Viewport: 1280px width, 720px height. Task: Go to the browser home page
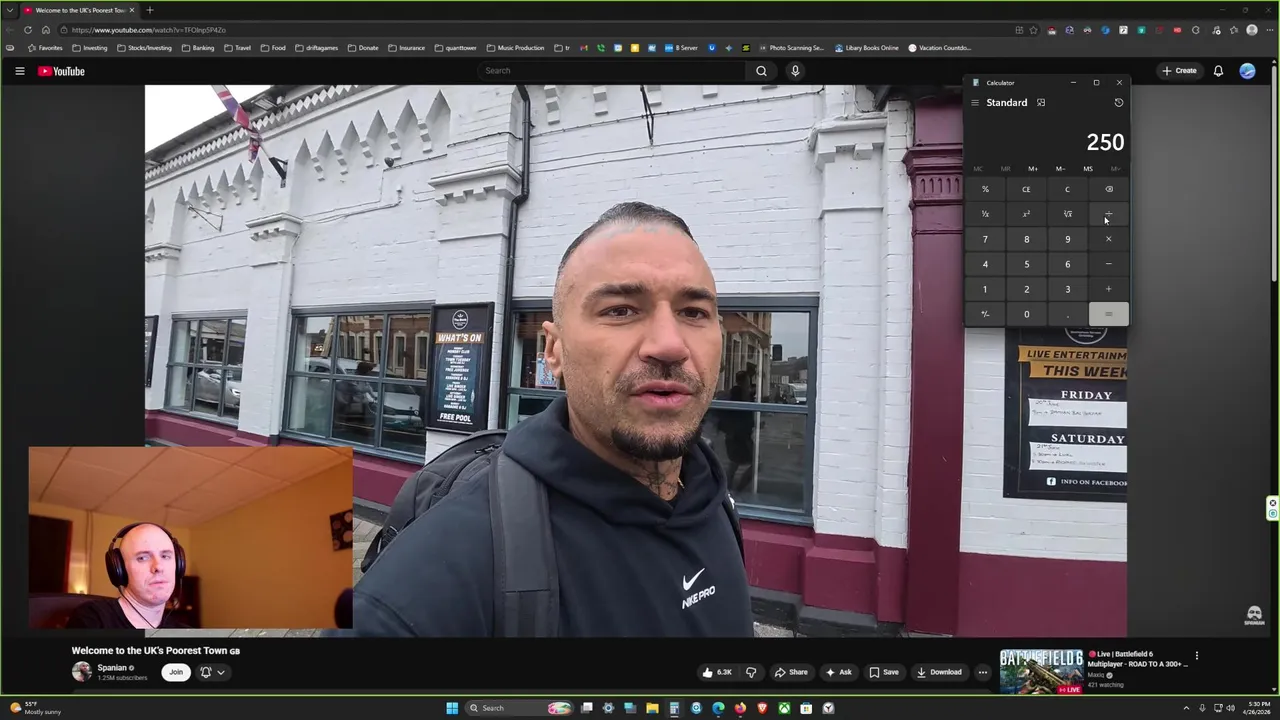point(45,30)
